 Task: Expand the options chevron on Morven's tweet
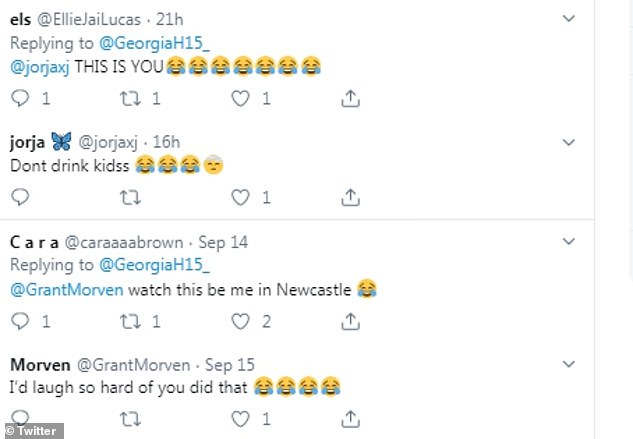click(x=570, y=364)
